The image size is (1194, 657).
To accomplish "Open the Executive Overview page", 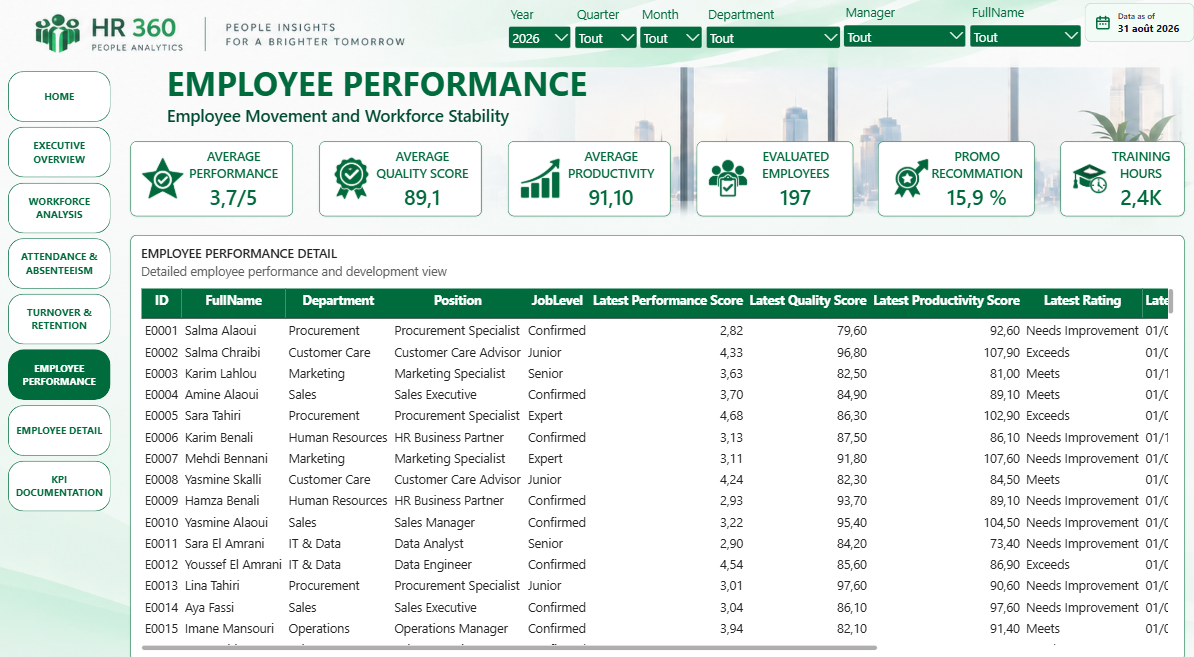I will (59, 152).
